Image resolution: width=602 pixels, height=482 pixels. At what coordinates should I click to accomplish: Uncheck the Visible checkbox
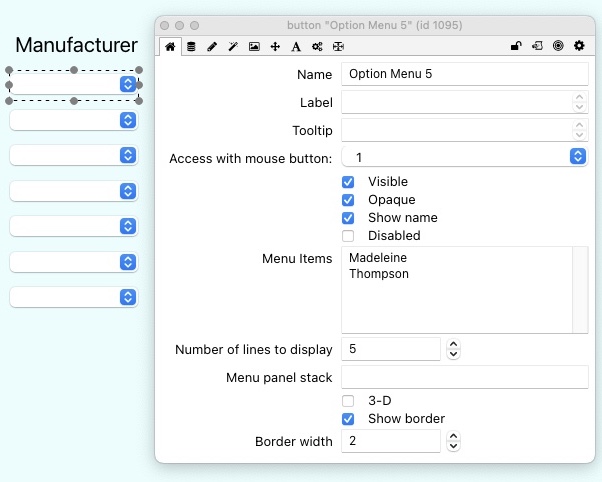[348, 182]
